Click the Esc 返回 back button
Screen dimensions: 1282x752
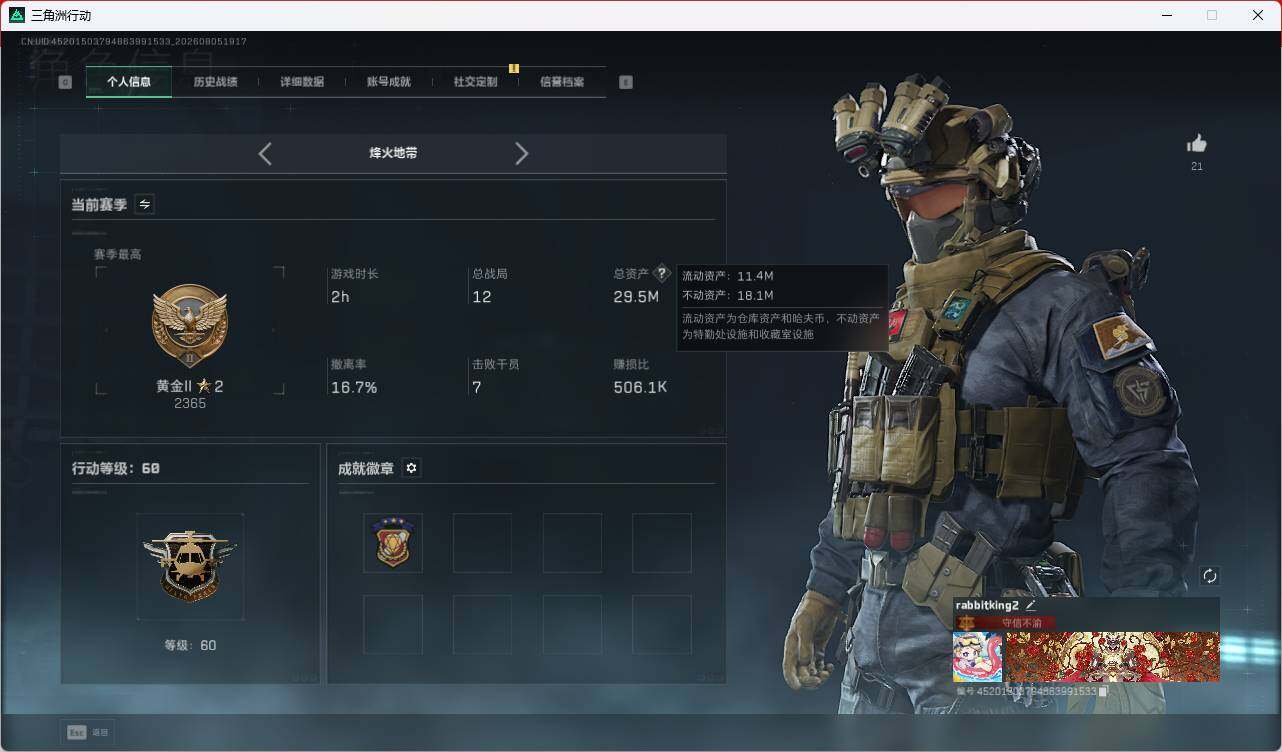click(x=88, y=732)
